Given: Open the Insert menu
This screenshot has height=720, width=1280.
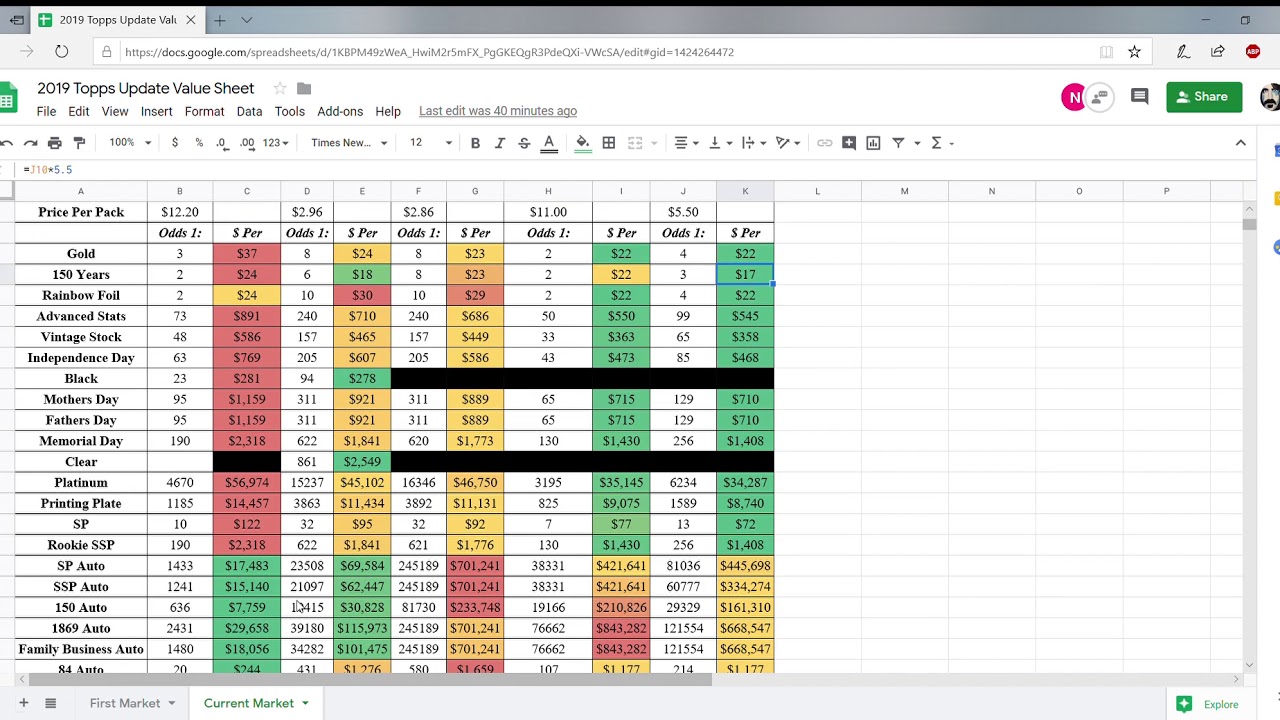Looking at the screenshot, I should [157, 111].
